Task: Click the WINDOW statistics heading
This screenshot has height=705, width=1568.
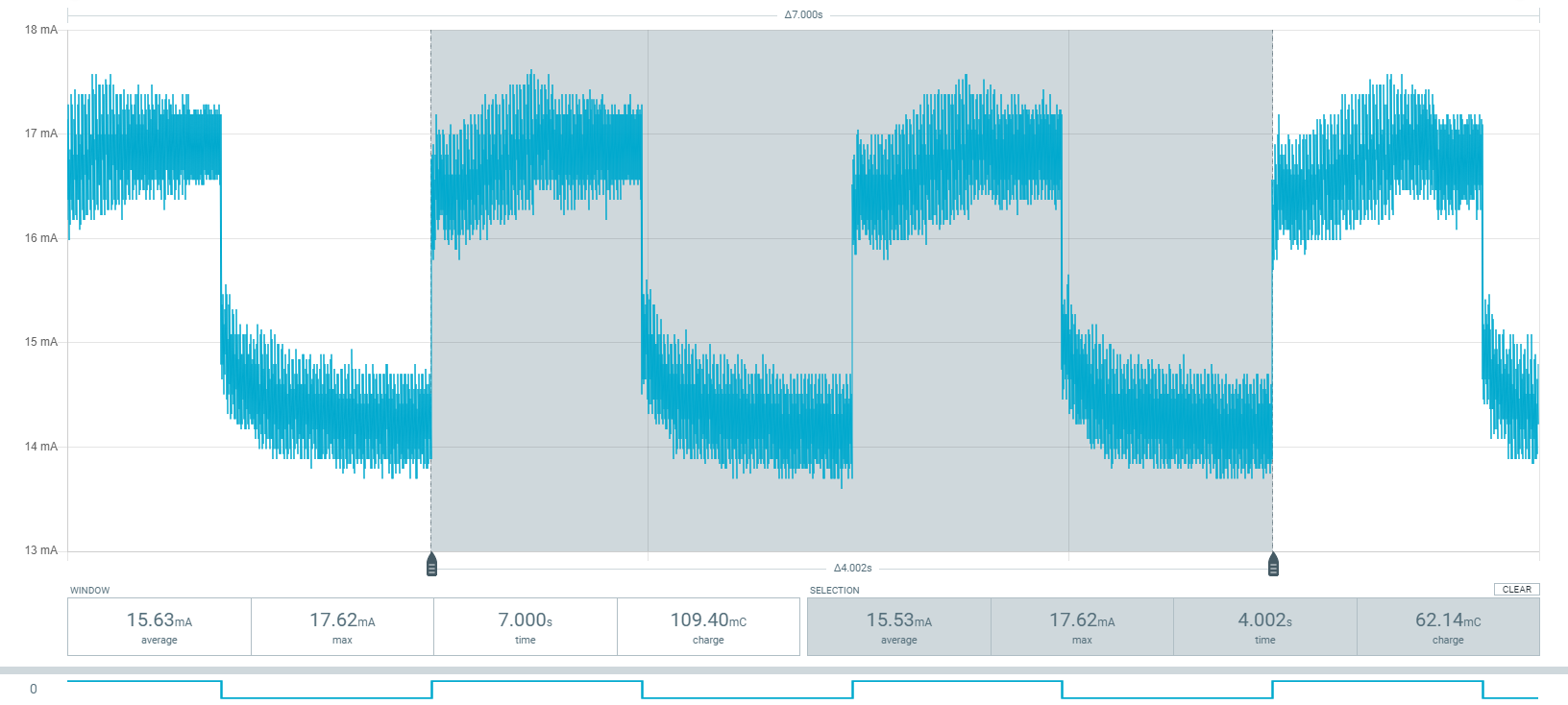Action: [89, 590]
